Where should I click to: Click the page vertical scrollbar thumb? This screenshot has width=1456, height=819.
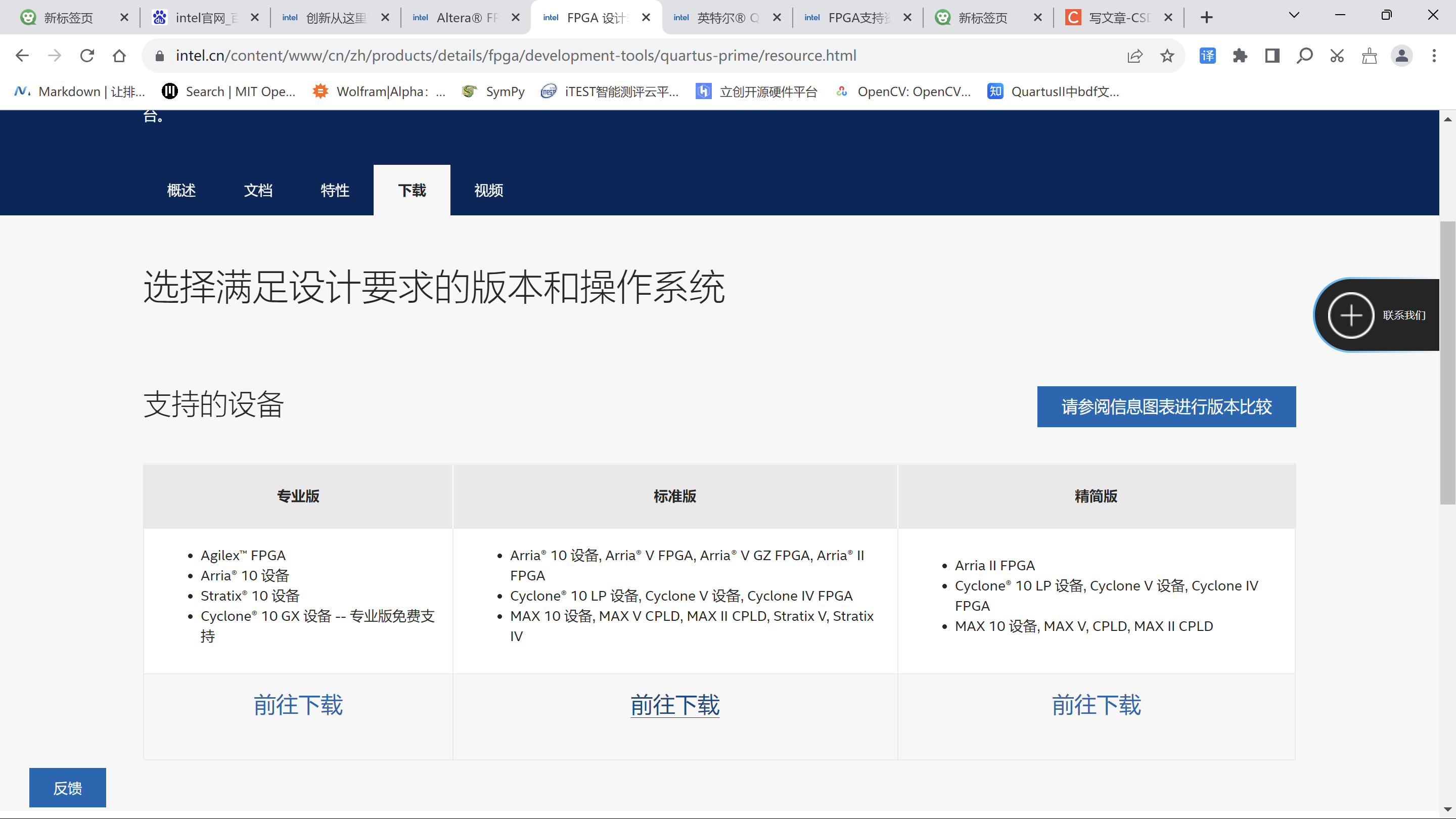1447,362
